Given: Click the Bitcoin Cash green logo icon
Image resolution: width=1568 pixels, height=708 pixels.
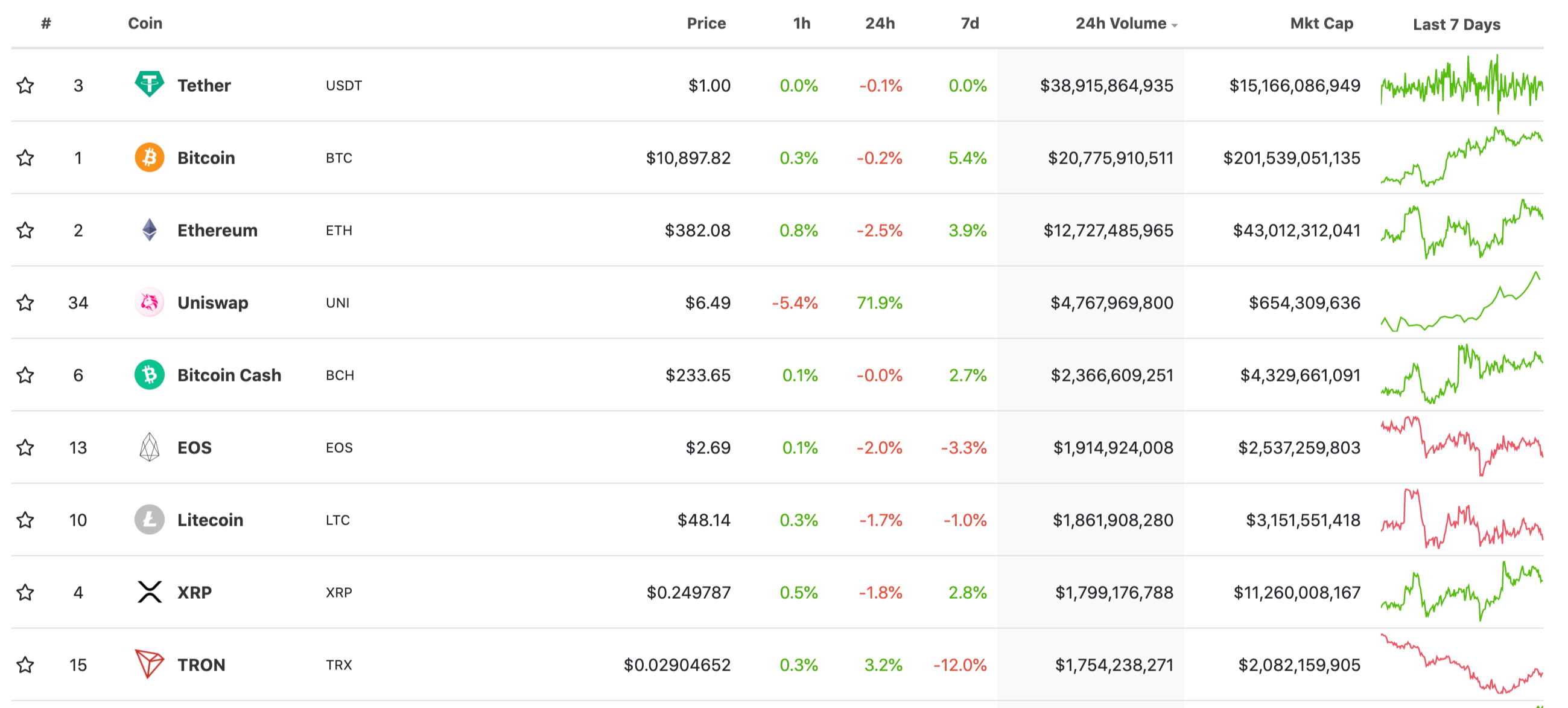Looking at the screenshot, I should tap(149, 375).
